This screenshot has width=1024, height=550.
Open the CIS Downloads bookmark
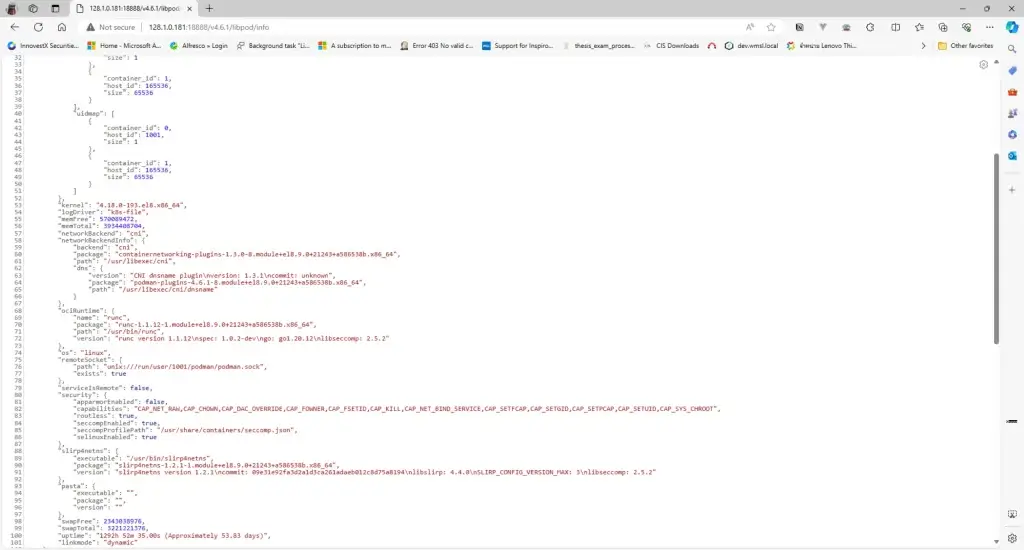[x=671, y=46]
